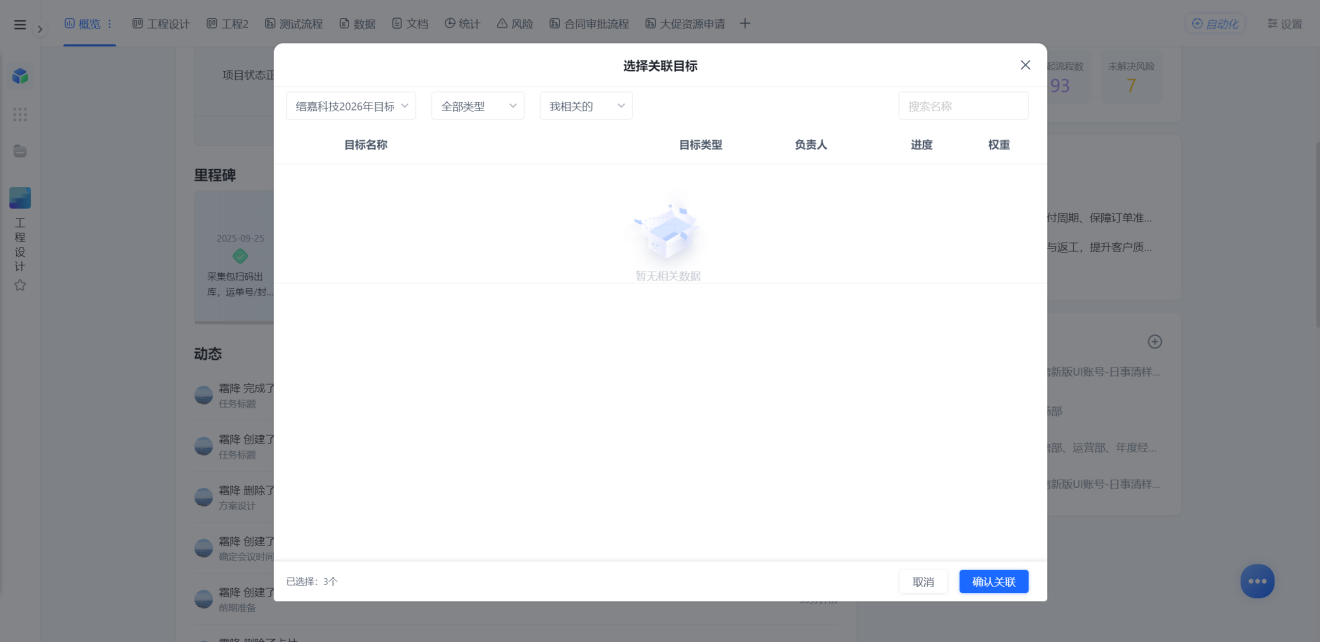Switch to the 工程2 tab

point(227,24)
